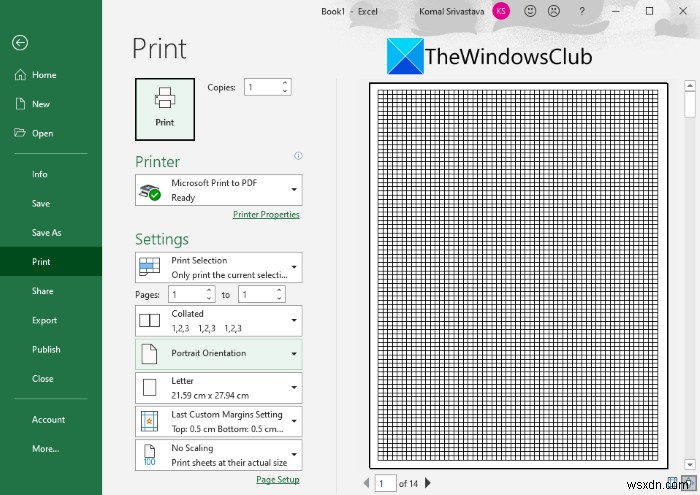The image size is (700, 495).
Task: Decrease the Pages from value
Action: [x=209, y=299]
